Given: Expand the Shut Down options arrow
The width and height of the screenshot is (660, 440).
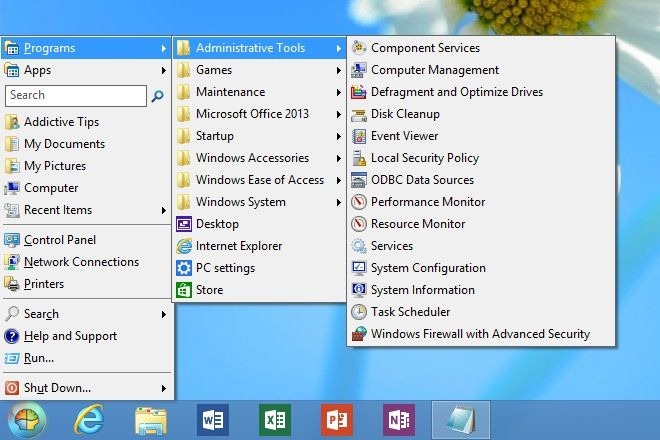Looking at the screenshot, I should [164, 388].
